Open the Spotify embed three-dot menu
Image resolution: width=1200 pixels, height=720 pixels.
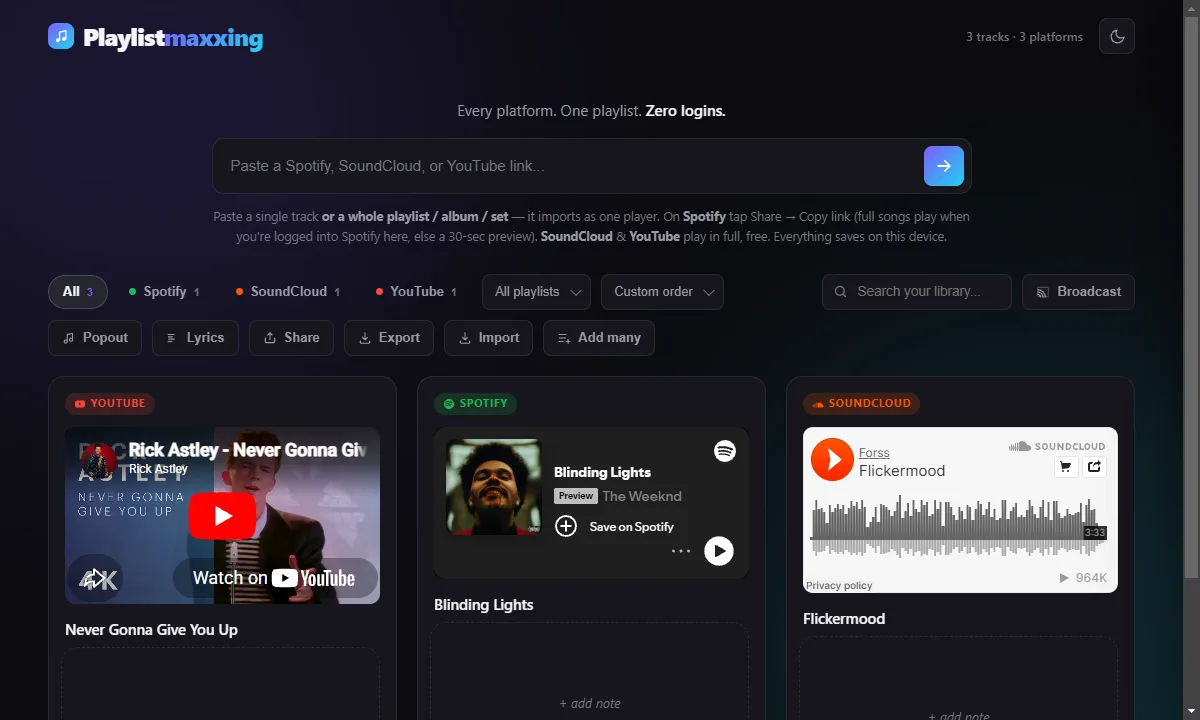pos(681,551)
